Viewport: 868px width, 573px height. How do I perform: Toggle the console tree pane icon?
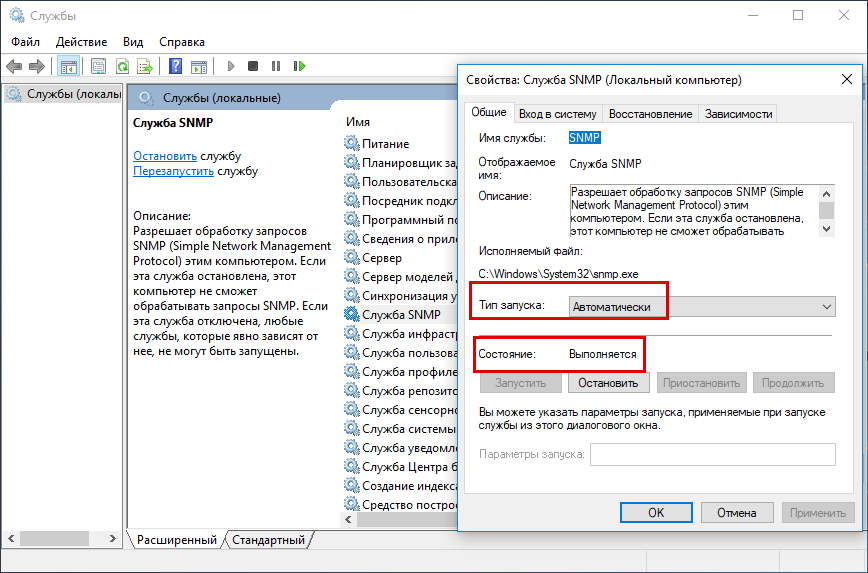[x=69, y=66]
